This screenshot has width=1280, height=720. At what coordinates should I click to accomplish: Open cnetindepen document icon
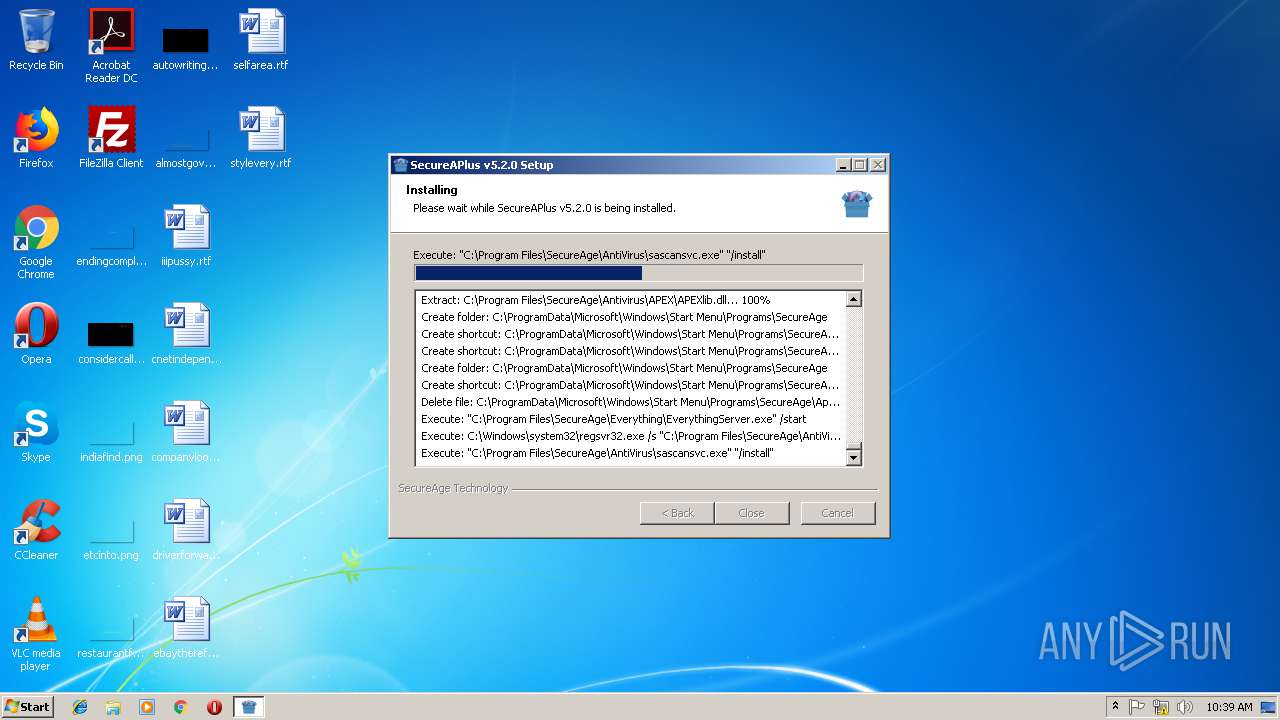tap(186, 334)
